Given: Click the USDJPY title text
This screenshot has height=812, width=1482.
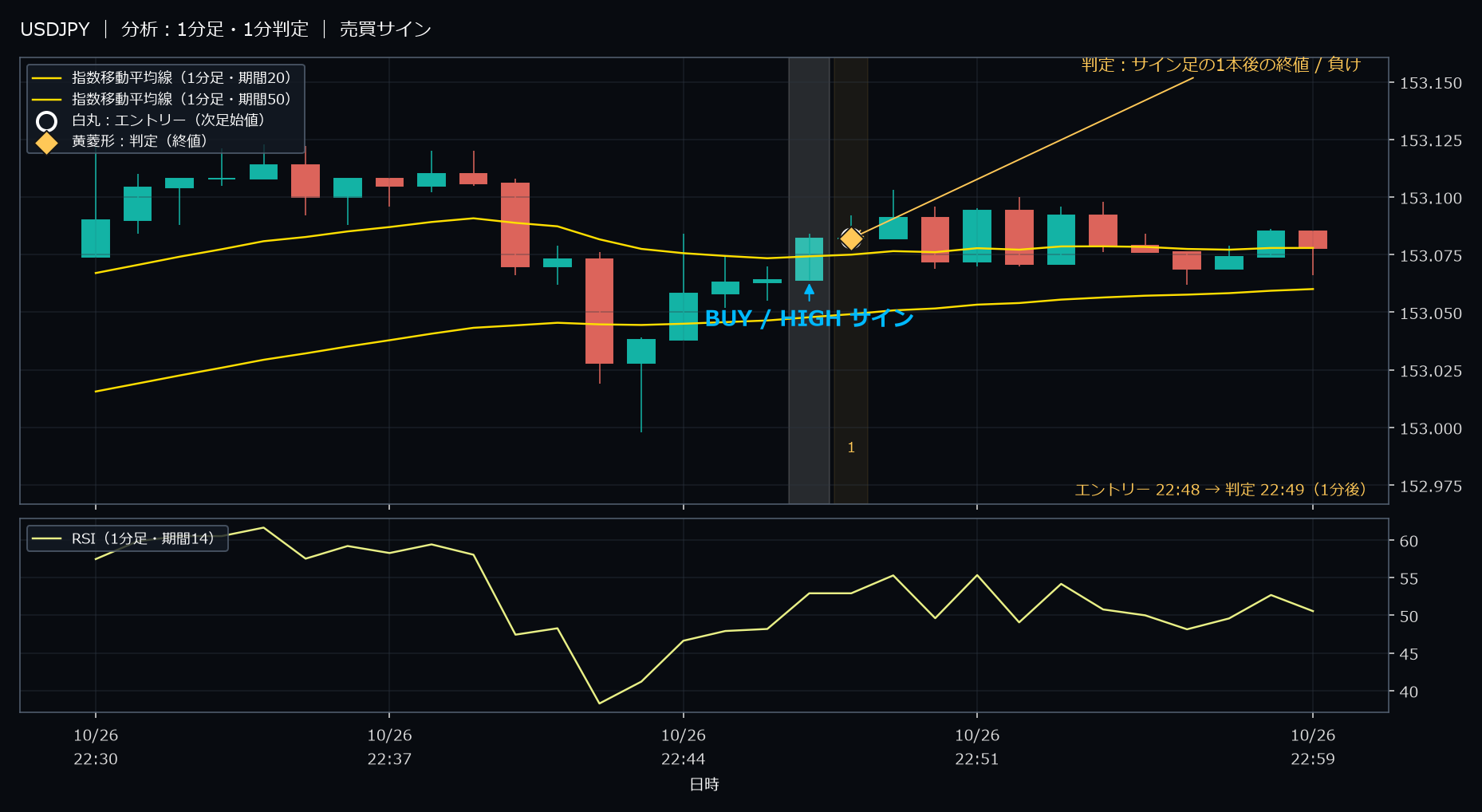Looking at the screenshot, I should pyautogui.click(x=55, y=30).
